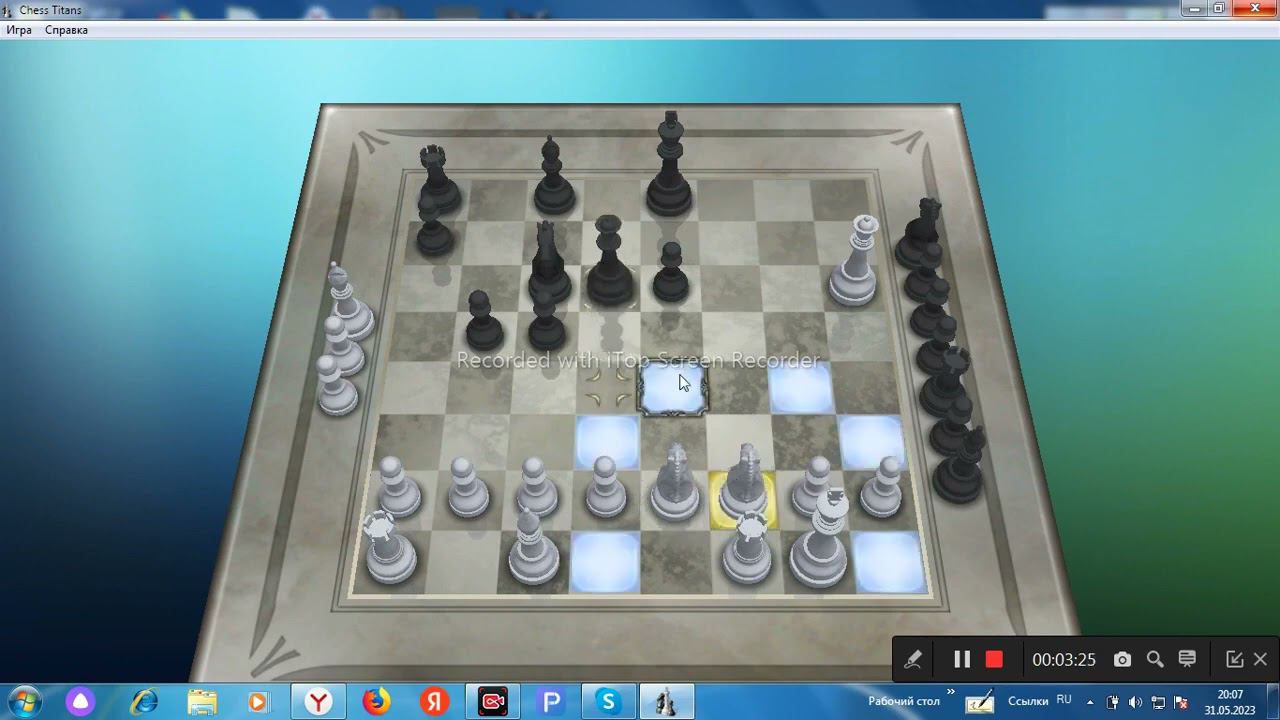Switch to iTop Screen Recorder taskbar button
Screen dimensions: 1280x720
[492, 702]
